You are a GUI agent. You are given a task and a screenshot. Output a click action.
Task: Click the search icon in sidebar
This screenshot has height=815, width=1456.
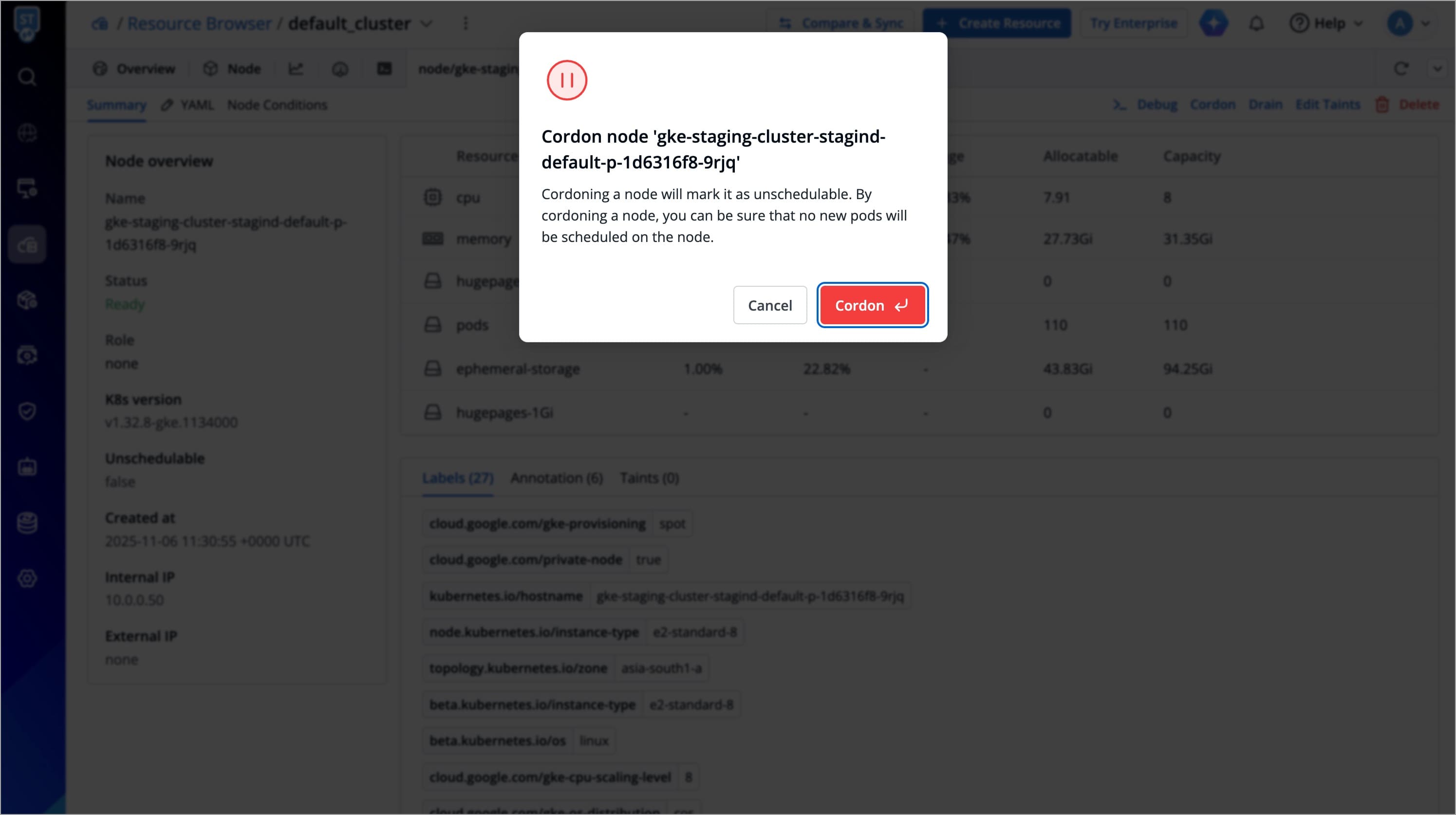(27, 76)
